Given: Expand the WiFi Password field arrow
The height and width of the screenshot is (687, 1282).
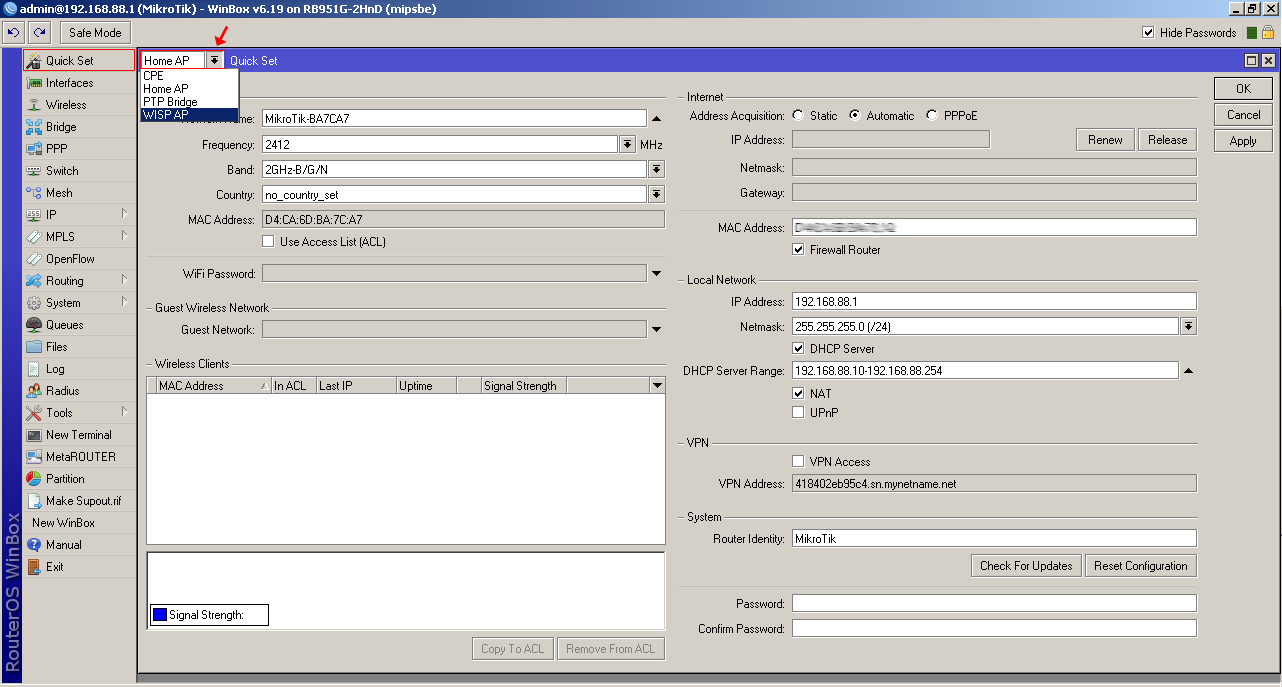Looking at the screenshot, I should (x=657, y=273).
